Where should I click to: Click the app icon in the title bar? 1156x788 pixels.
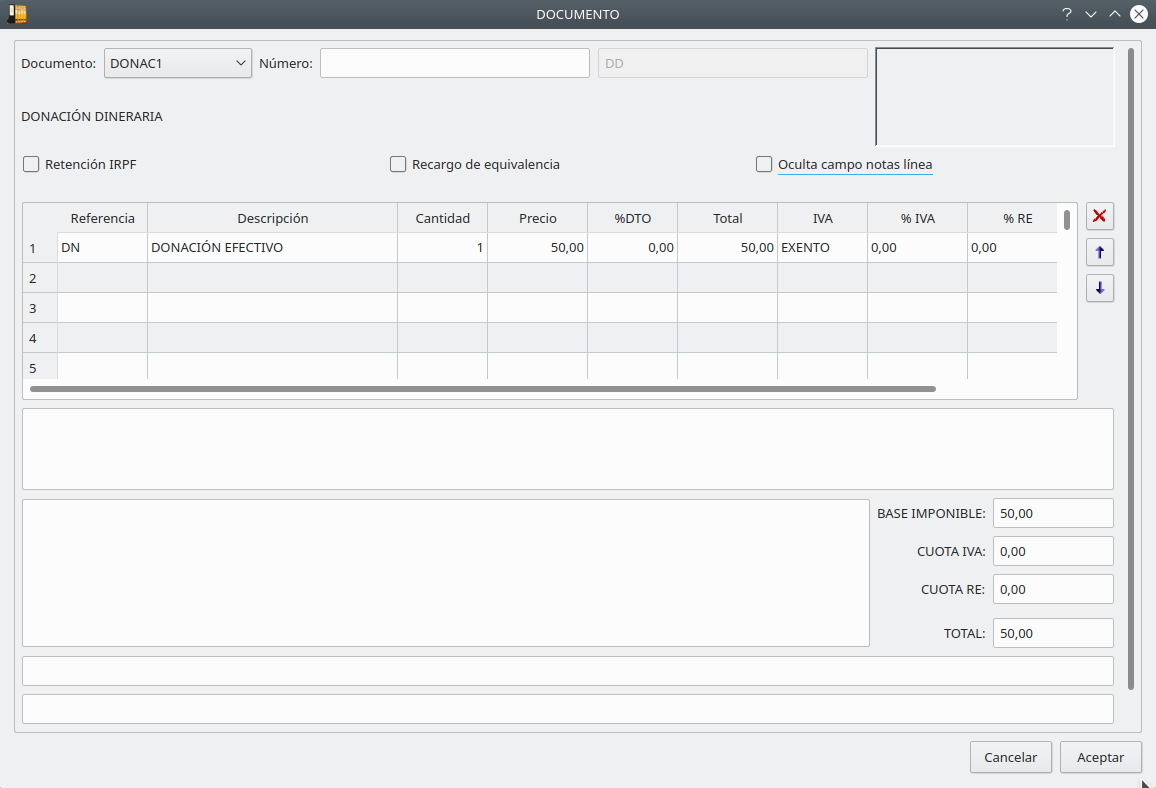pos(16,14)
